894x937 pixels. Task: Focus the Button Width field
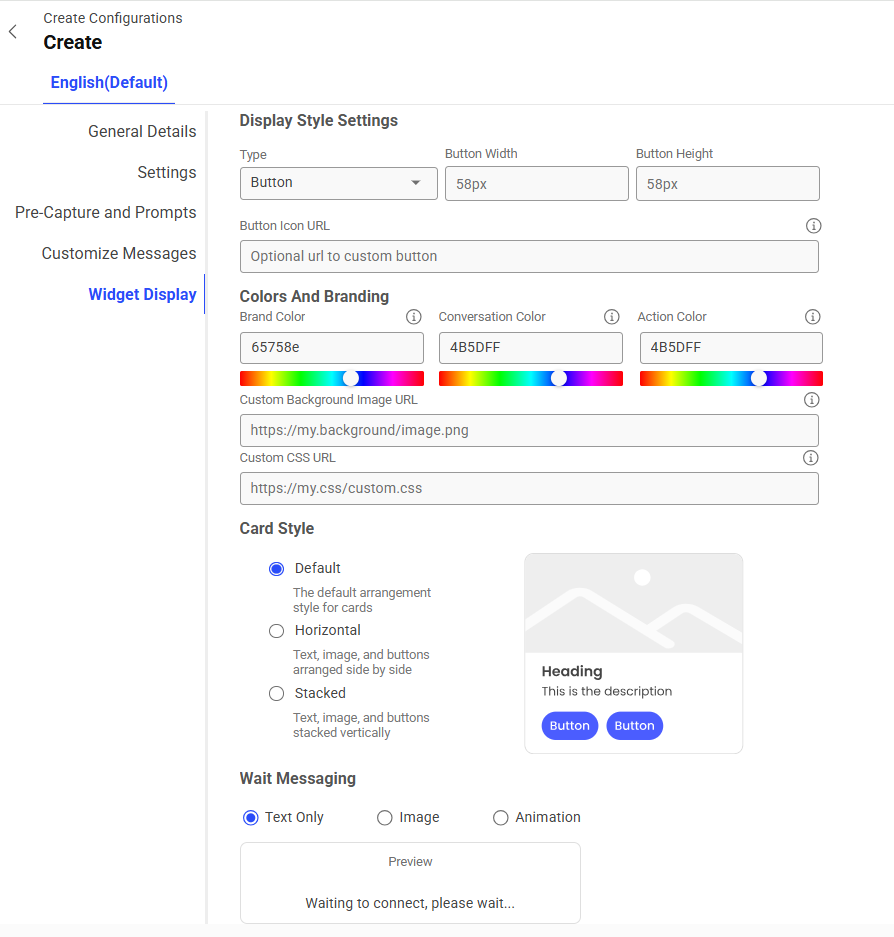537,183
